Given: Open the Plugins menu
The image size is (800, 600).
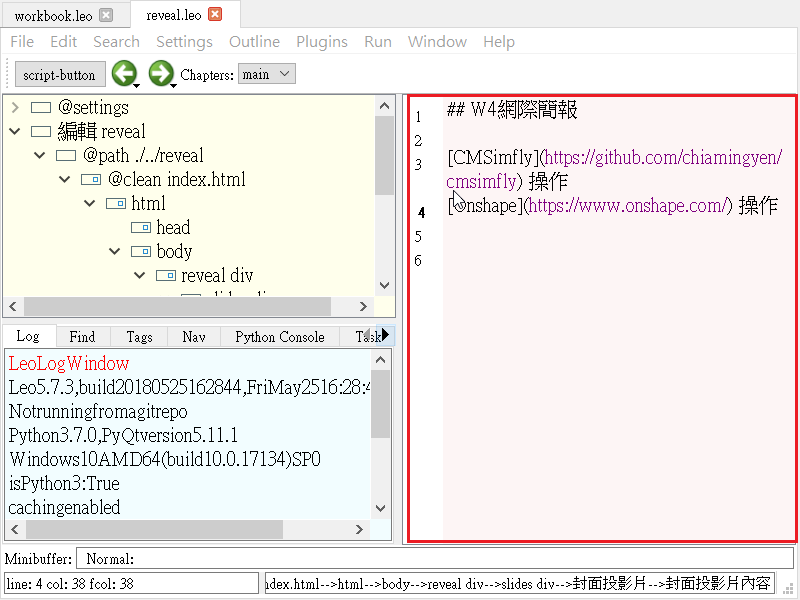Looking at the screenshot, I should (321, 41).
